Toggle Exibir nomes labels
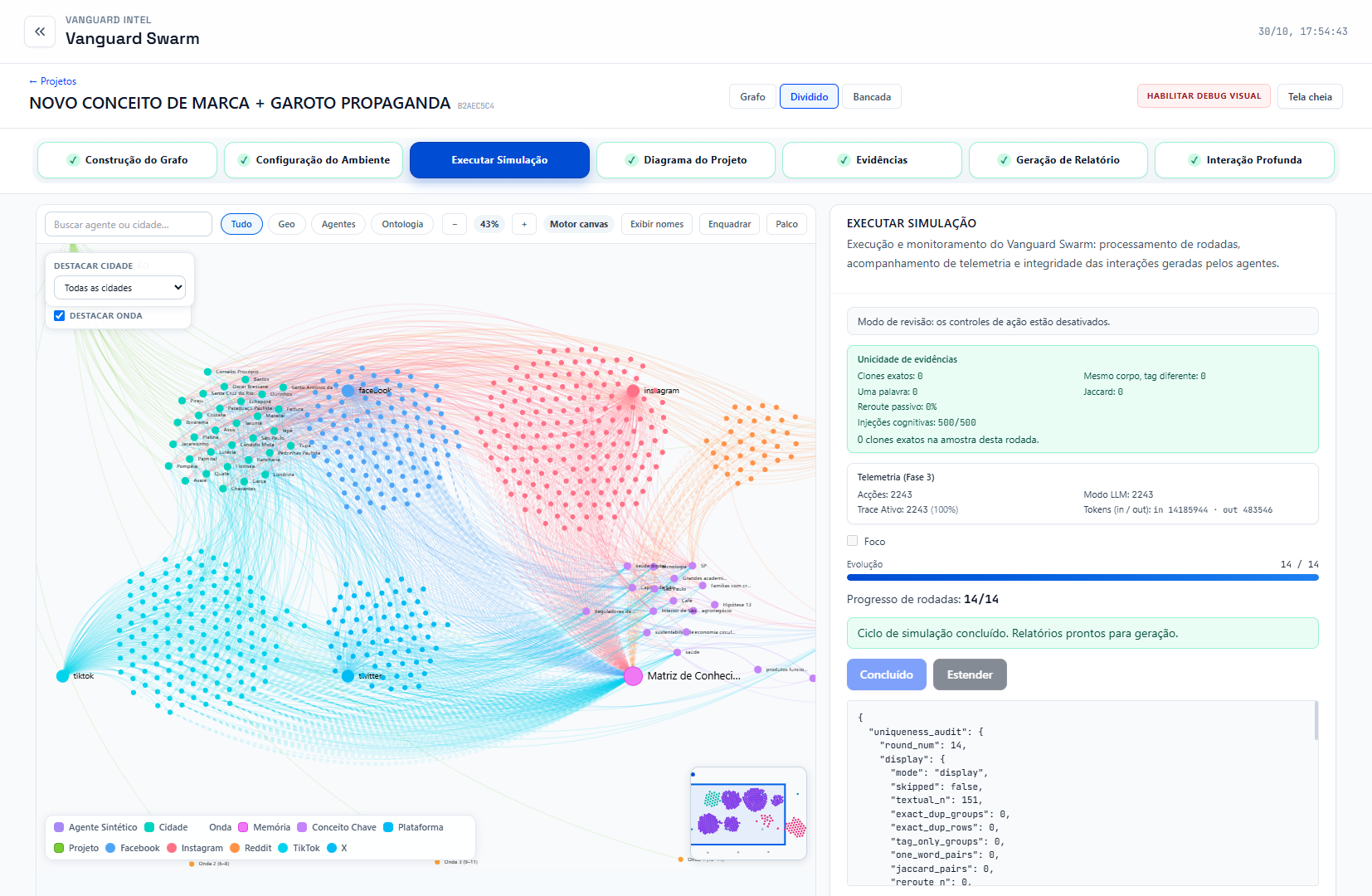 [x=657, y=224]
